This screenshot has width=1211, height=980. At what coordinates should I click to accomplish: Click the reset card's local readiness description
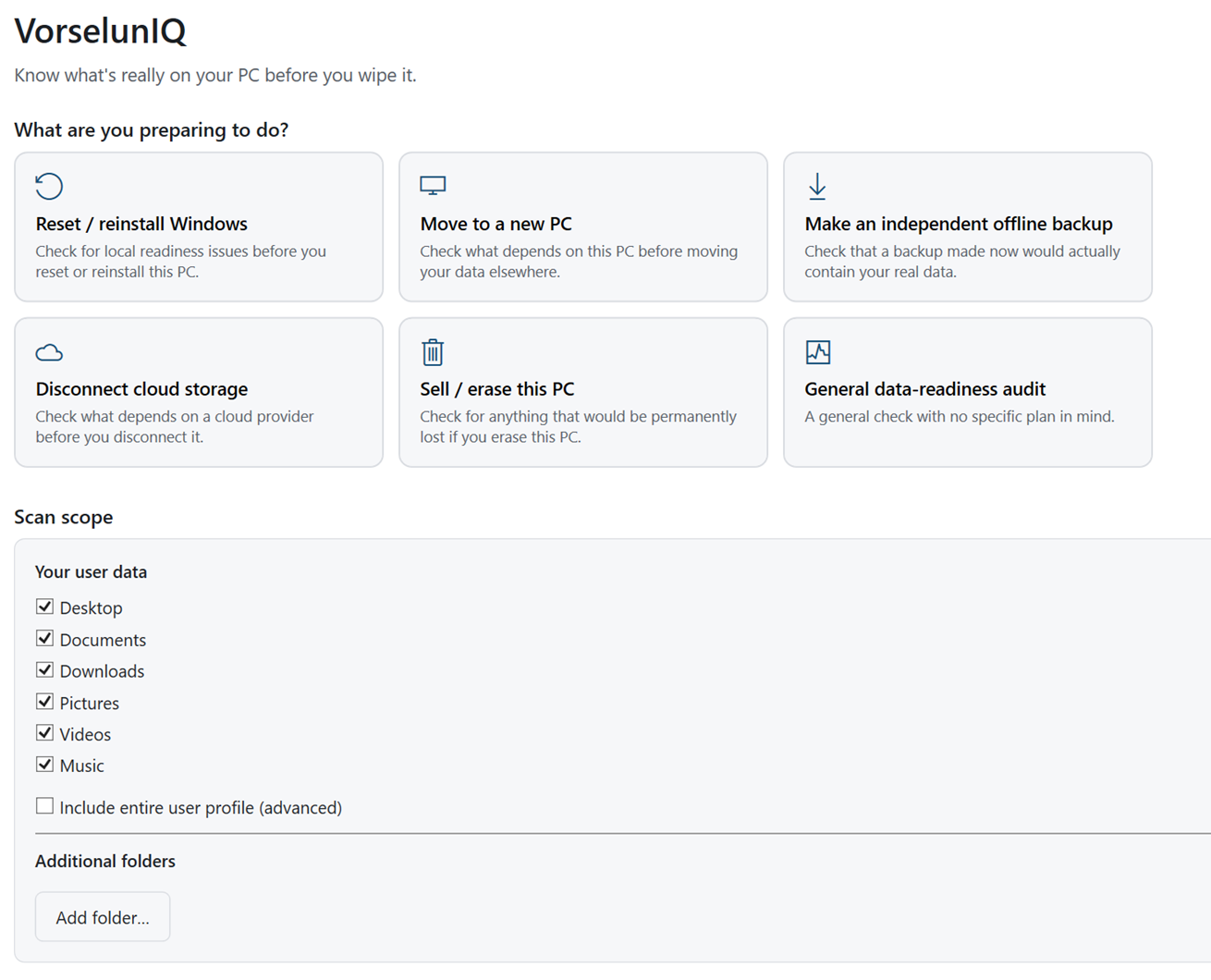(181, 262)
